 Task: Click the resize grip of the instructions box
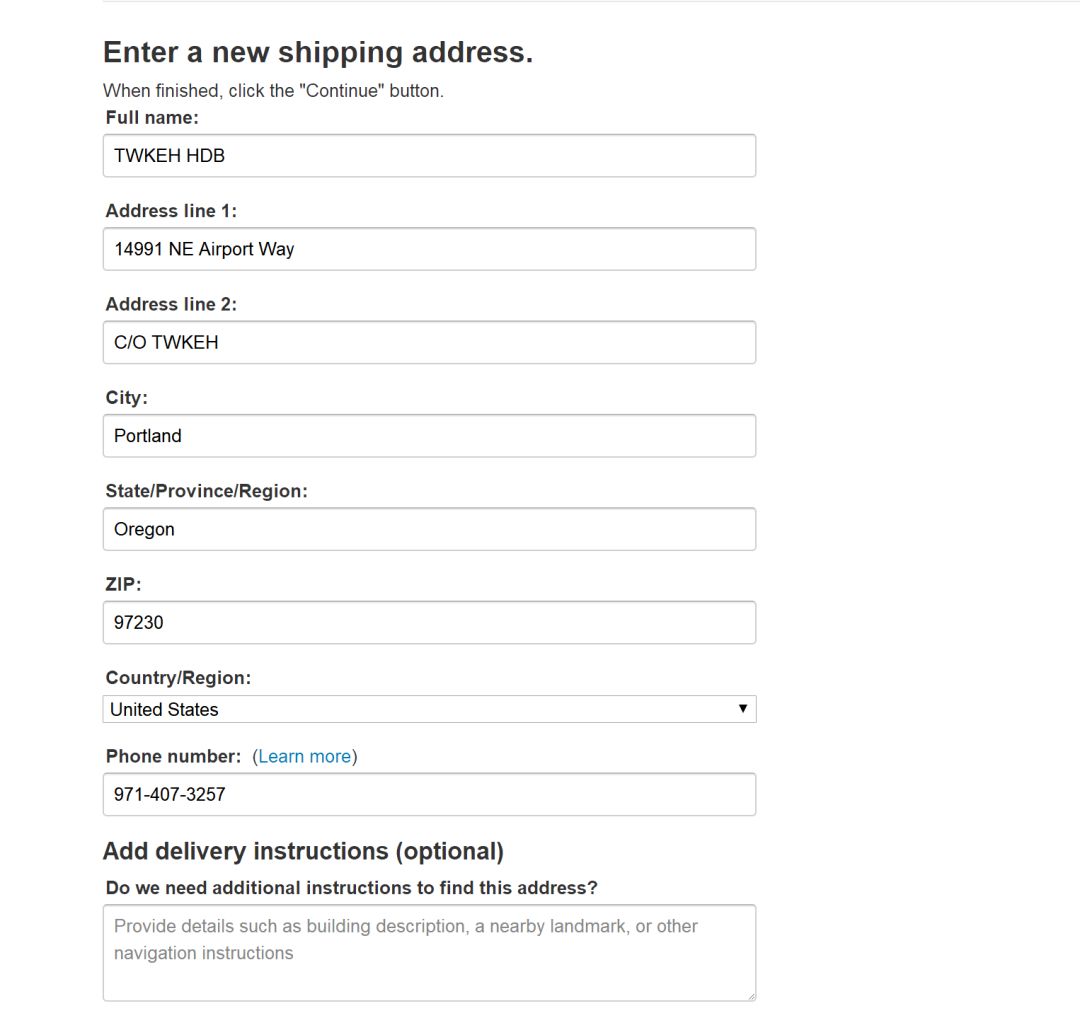750,995
